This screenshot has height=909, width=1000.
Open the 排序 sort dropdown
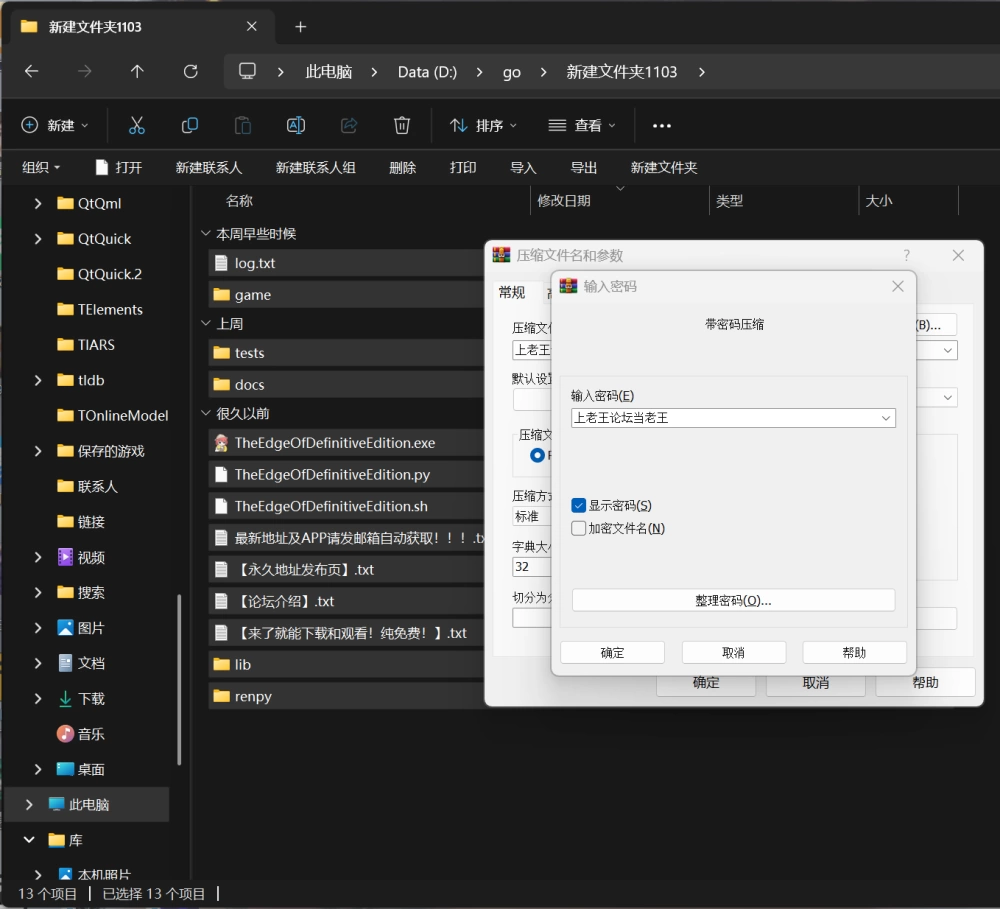coord(483,126)
